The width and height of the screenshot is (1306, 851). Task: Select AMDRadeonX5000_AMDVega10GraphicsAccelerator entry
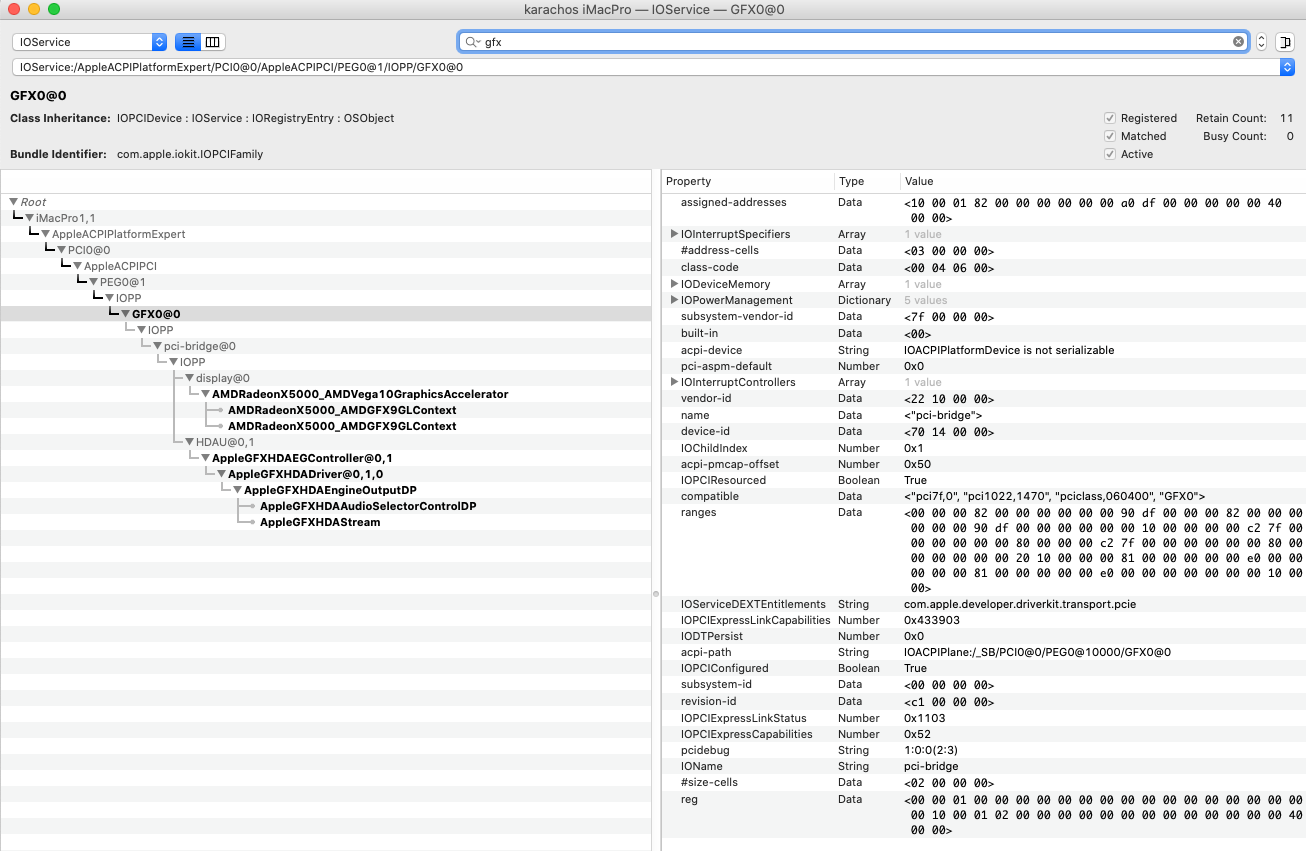pyautogui.click(x=359, y=394)
